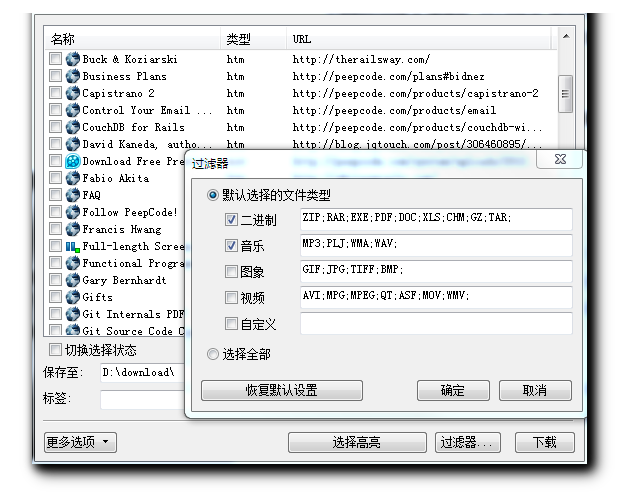This screenshot has width=621, height=498.
Task: Click the globe icon for Follow PeepCode!
Action: click(x=73, y=212)
